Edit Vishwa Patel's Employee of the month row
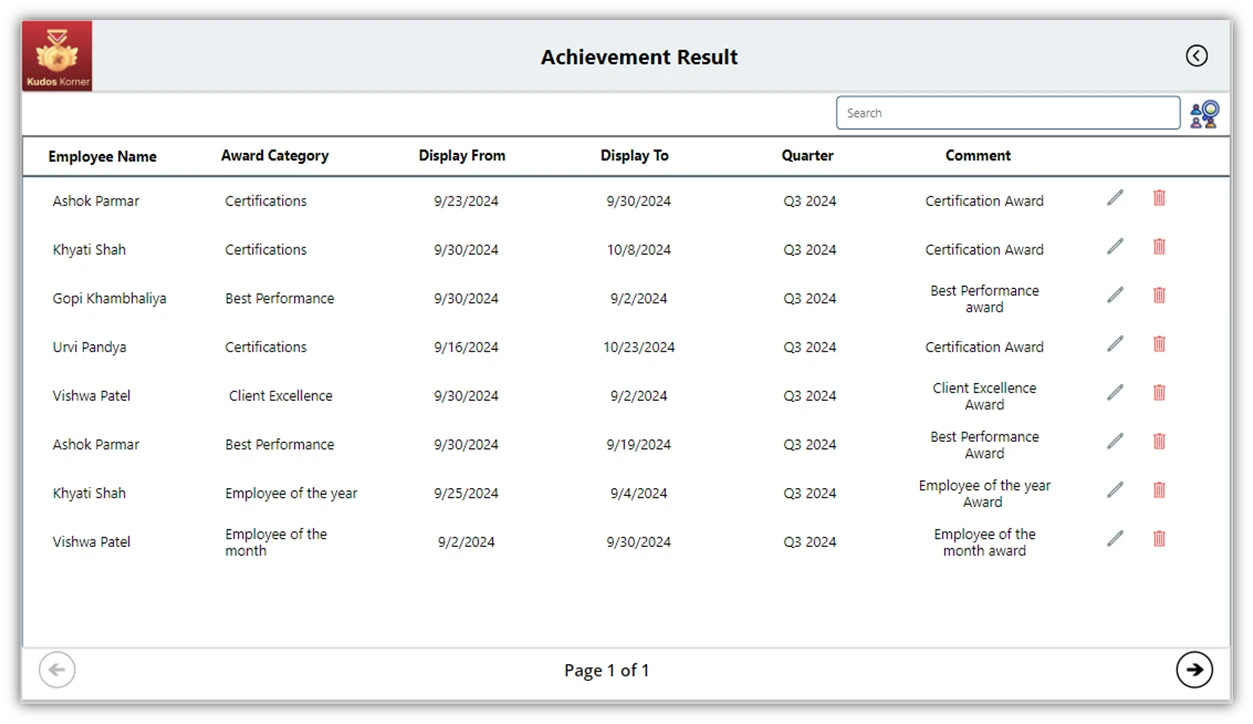The width and height of the screenshot is (1253, 724). pyautogui.click(x=1115, y=539)
